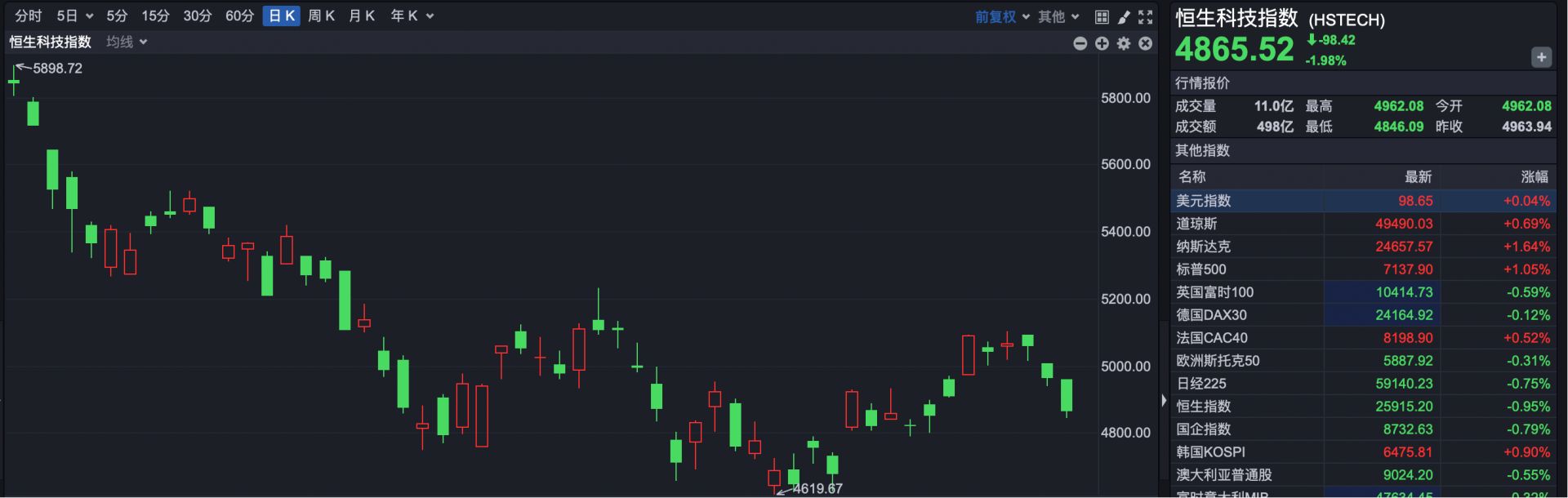Screen dimensions: 1568x498
Task: Click the 行情报价 section header
Action: 1202,83
